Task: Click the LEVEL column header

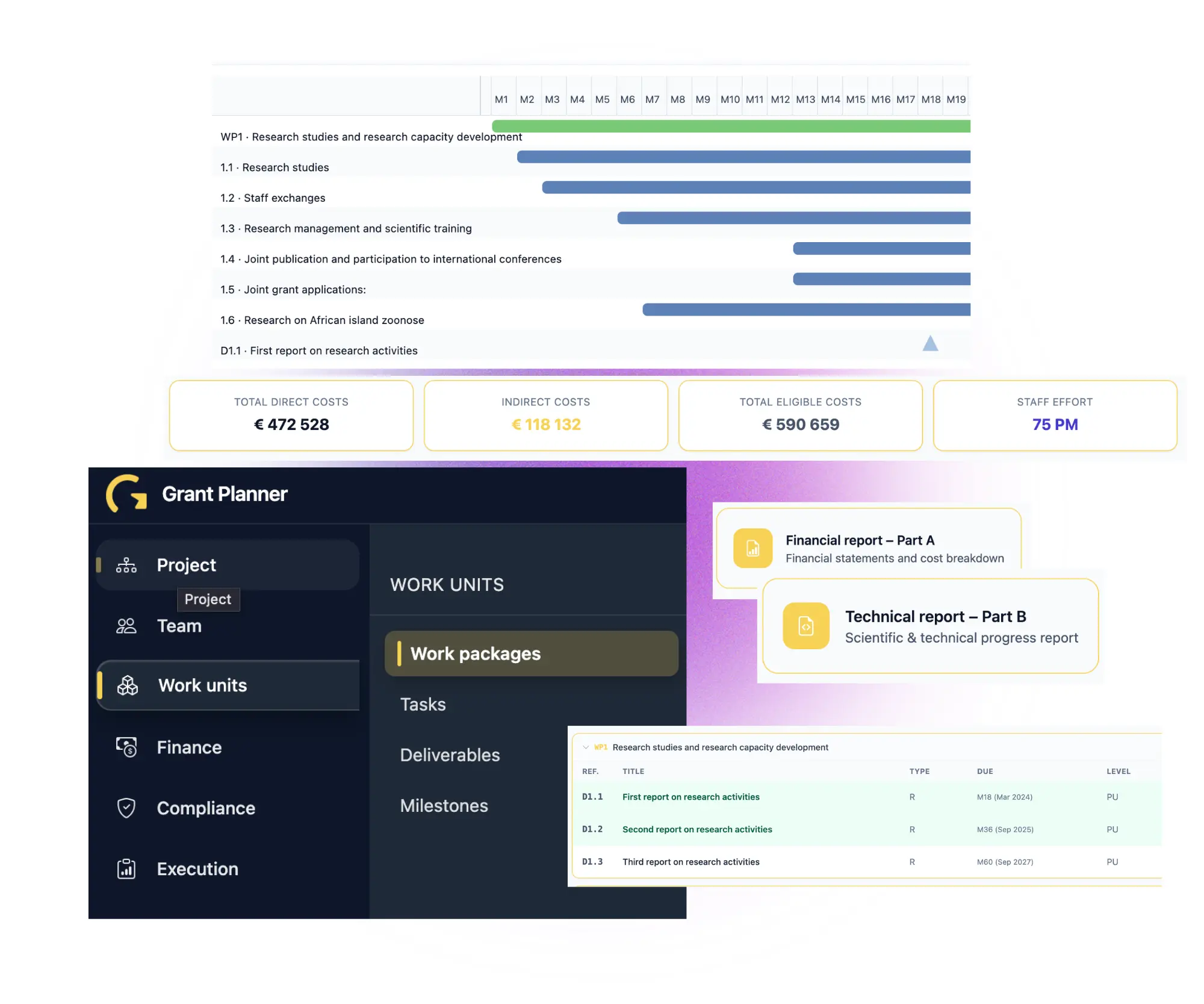Action: click(x=1119, y=772)
